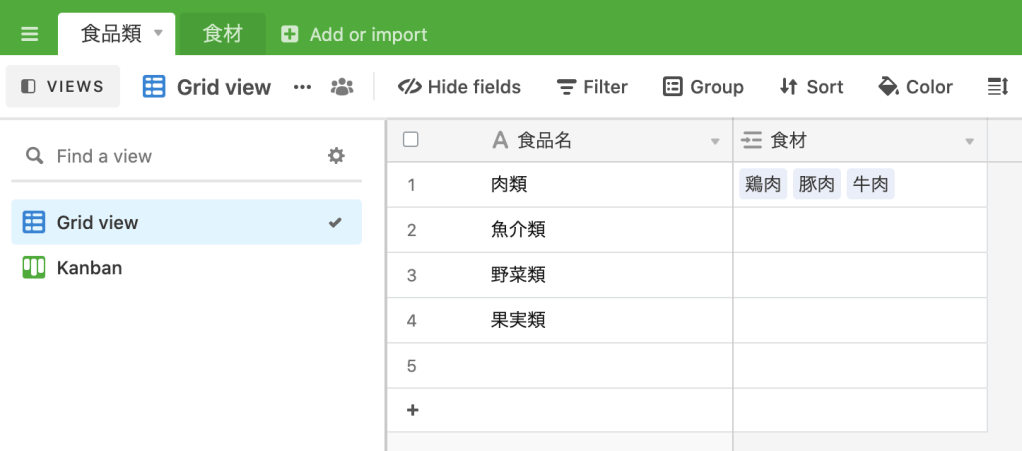Screen dimensions: 1022x451
Task: Click the Color paint bucket button
Action: (x=915, y=87)
